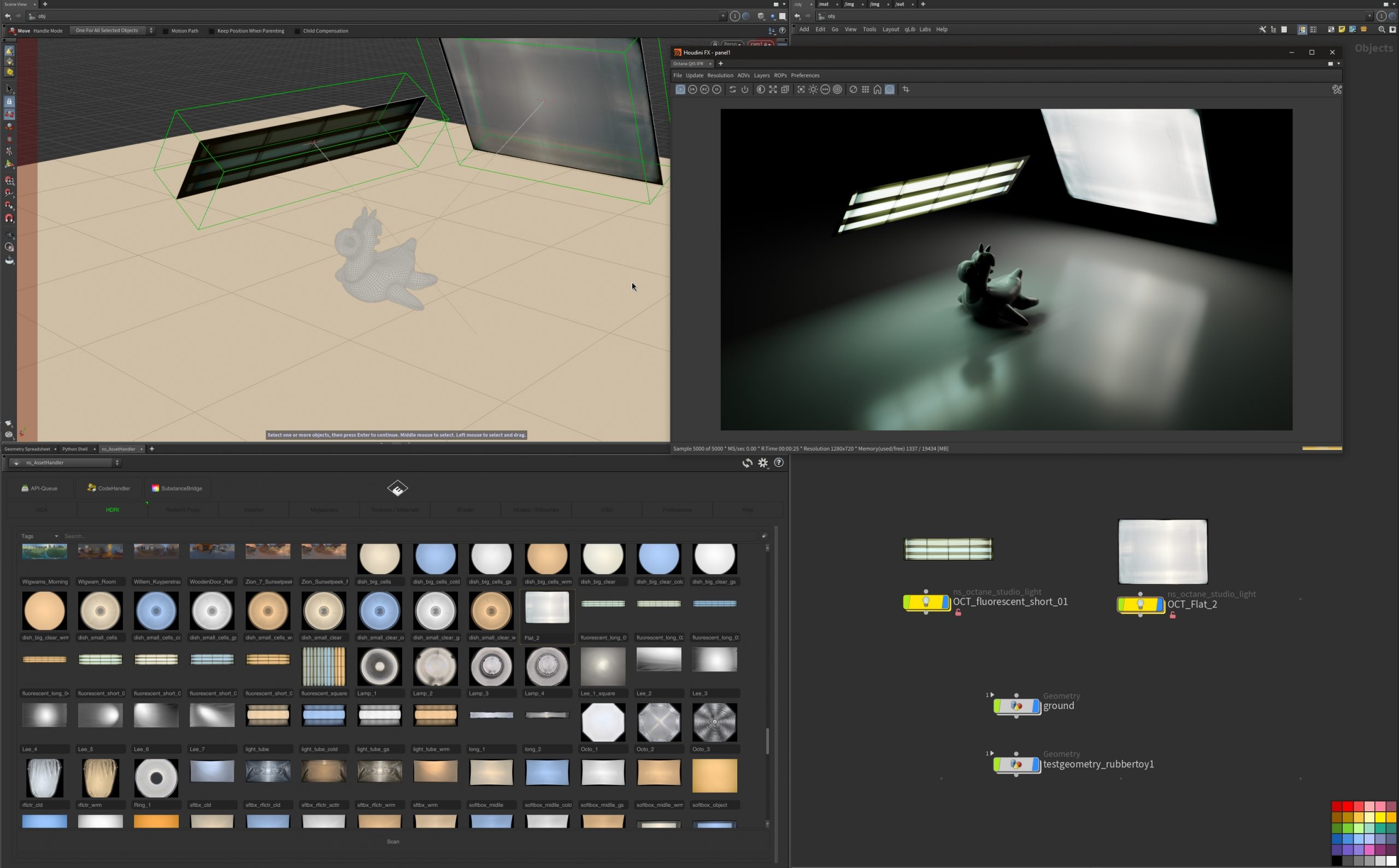Open the AOVs menu in Octane IPR
The height and width of the screenshot is (868, 1399).
(743, 75)
